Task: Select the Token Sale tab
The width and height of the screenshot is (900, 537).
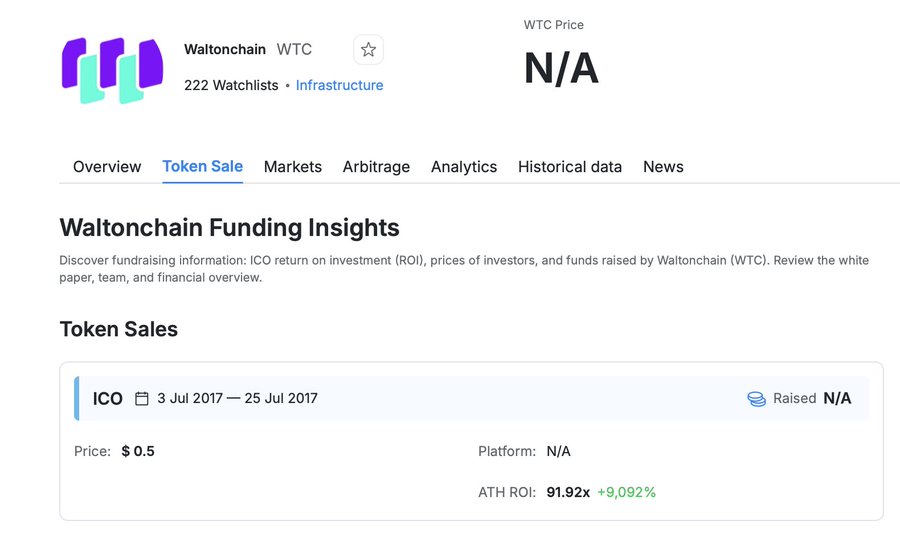Action: point(203,166)
